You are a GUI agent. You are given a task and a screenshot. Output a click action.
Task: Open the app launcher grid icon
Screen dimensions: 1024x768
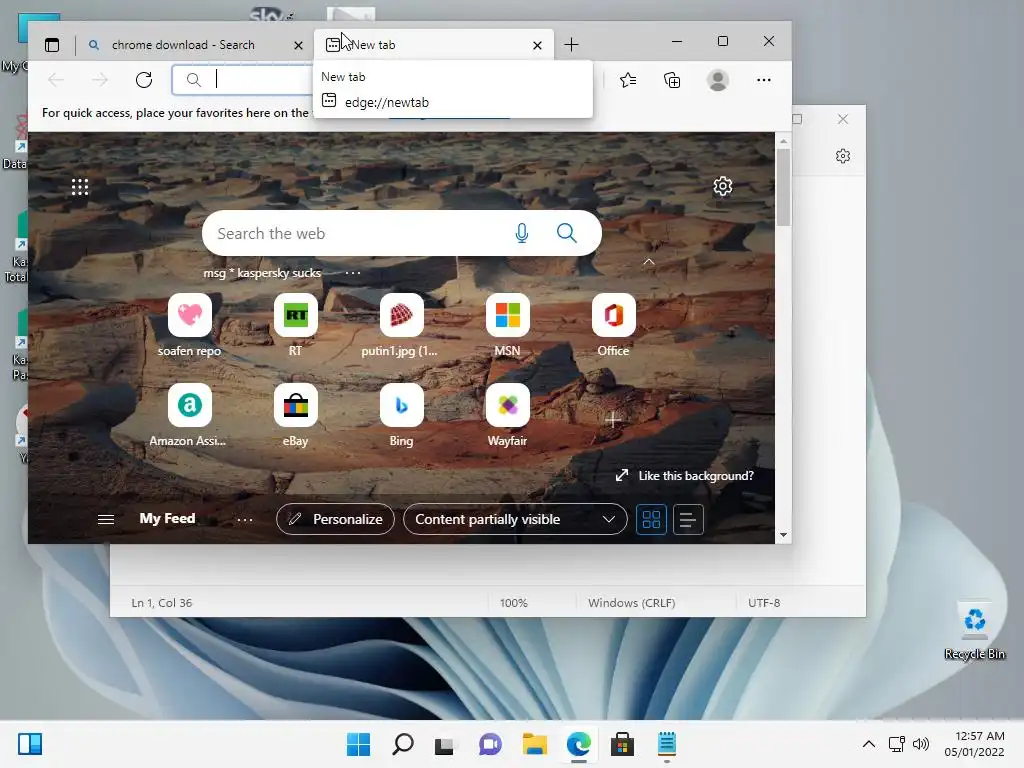80,187
